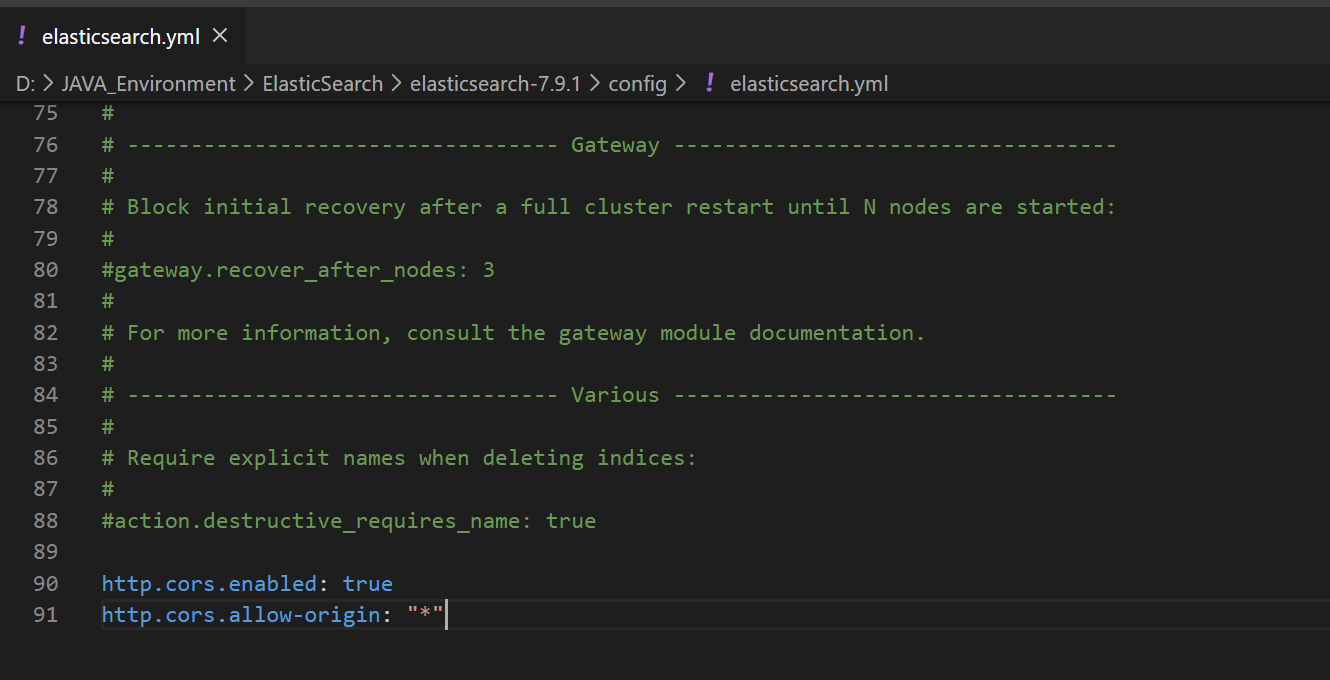Click the '#action.destructive_requires_name: true' line
The image size is (1330, 680).
pos(349,521)
